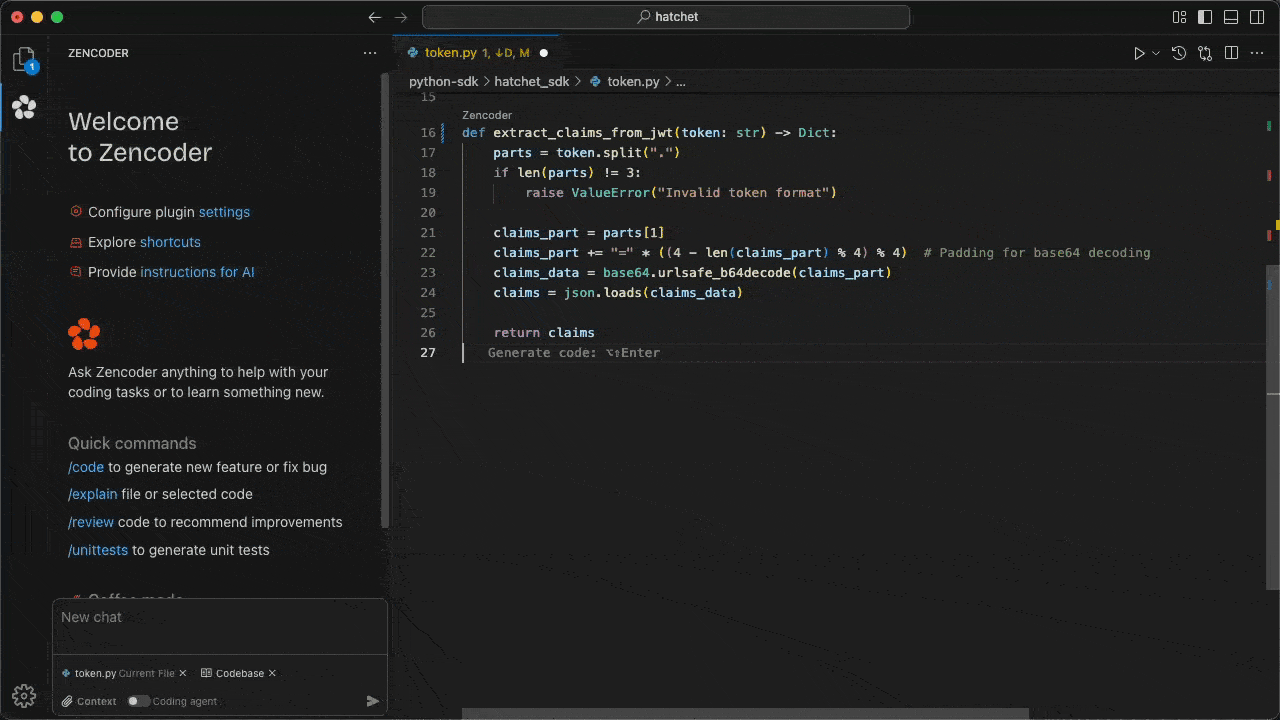
Task: Open the Manage gear in activity bar
Action: pos(24,696)
